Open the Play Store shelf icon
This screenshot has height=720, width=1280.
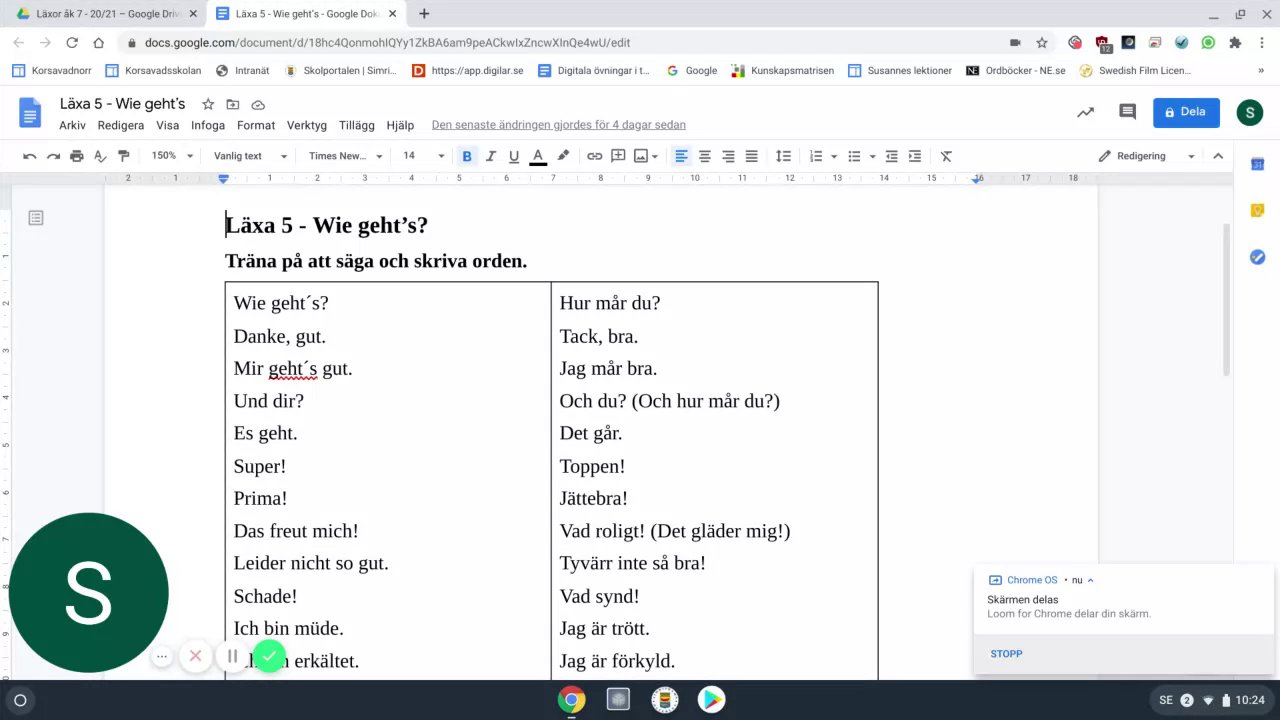pyautogui.click(x=711, y=700)
